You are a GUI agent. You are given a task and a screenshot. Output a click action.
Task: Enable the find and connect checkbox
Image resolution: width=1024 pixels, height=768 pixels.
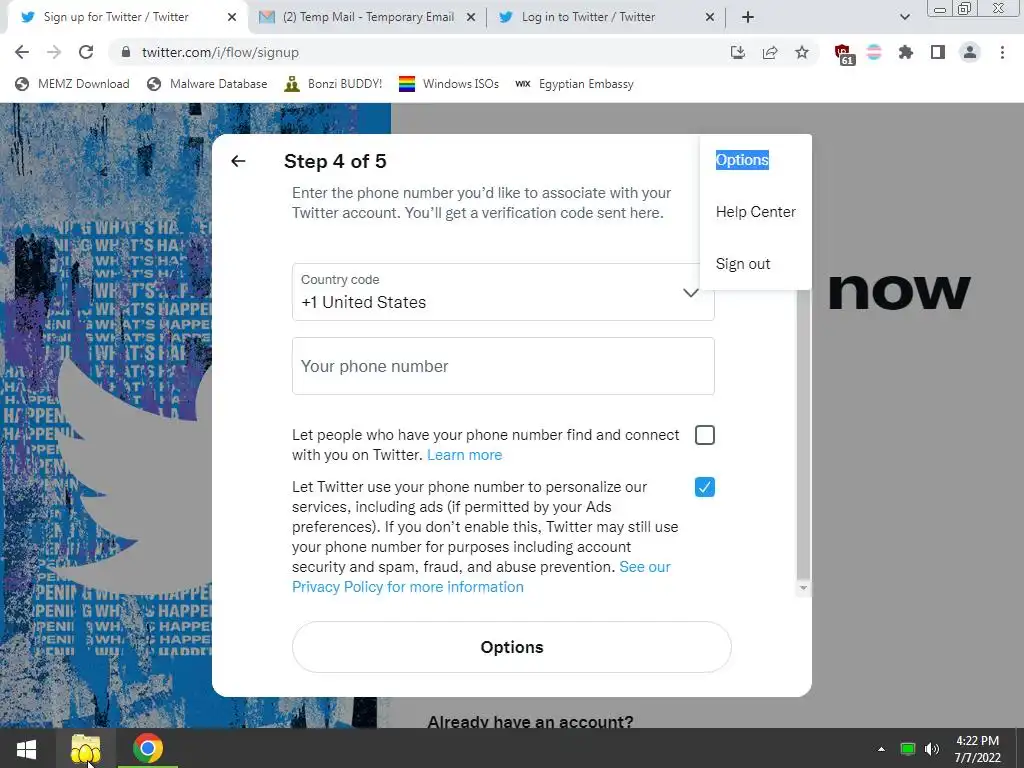(x=705, y=435)
